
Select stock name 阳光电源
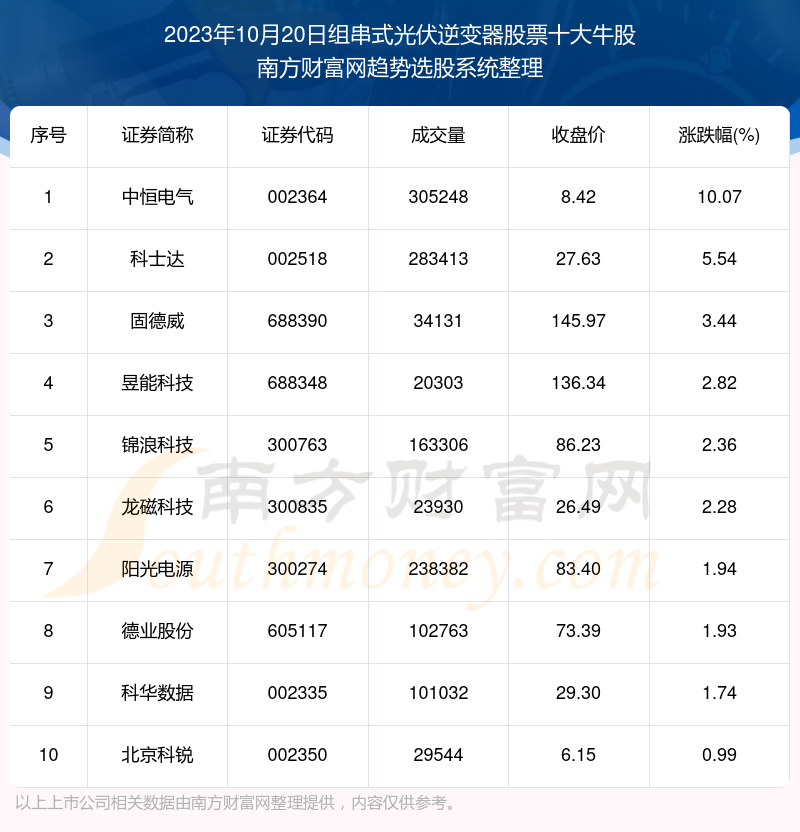(x=158, y=569)
